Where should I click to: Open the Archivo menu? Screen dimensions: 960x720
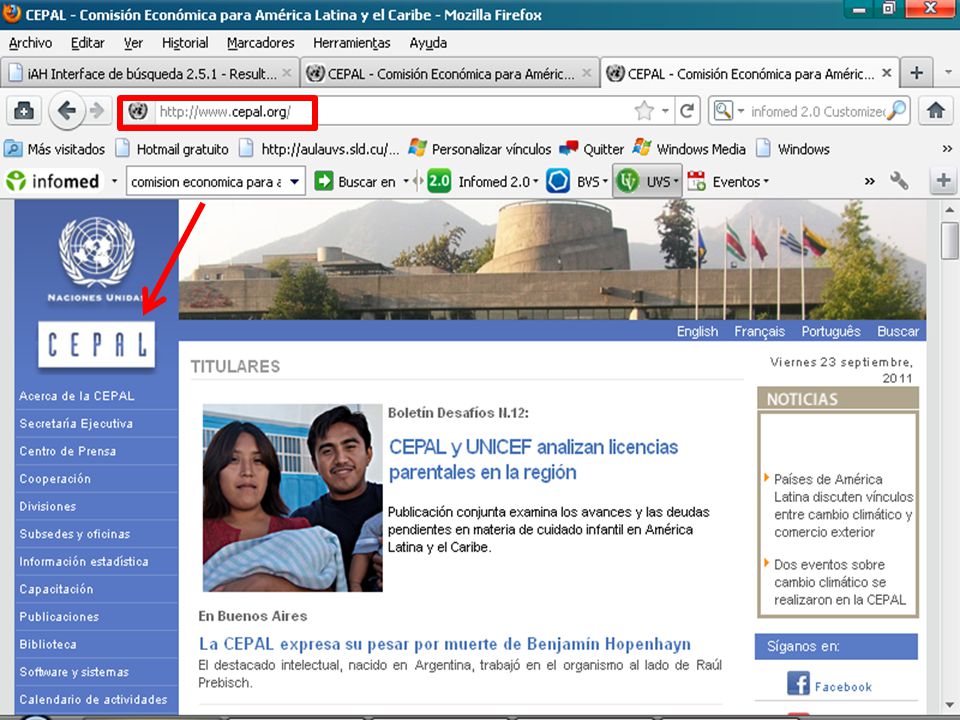click(30, 43)
